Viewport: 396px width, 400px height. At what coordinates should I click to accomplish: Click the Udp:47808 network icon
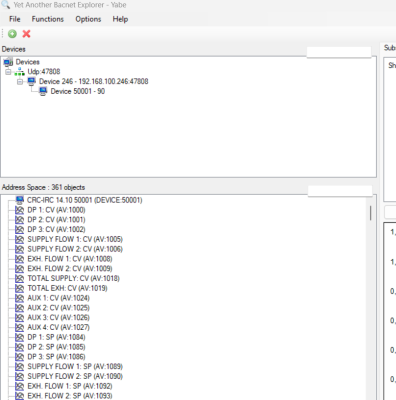[x=20, y=72]
